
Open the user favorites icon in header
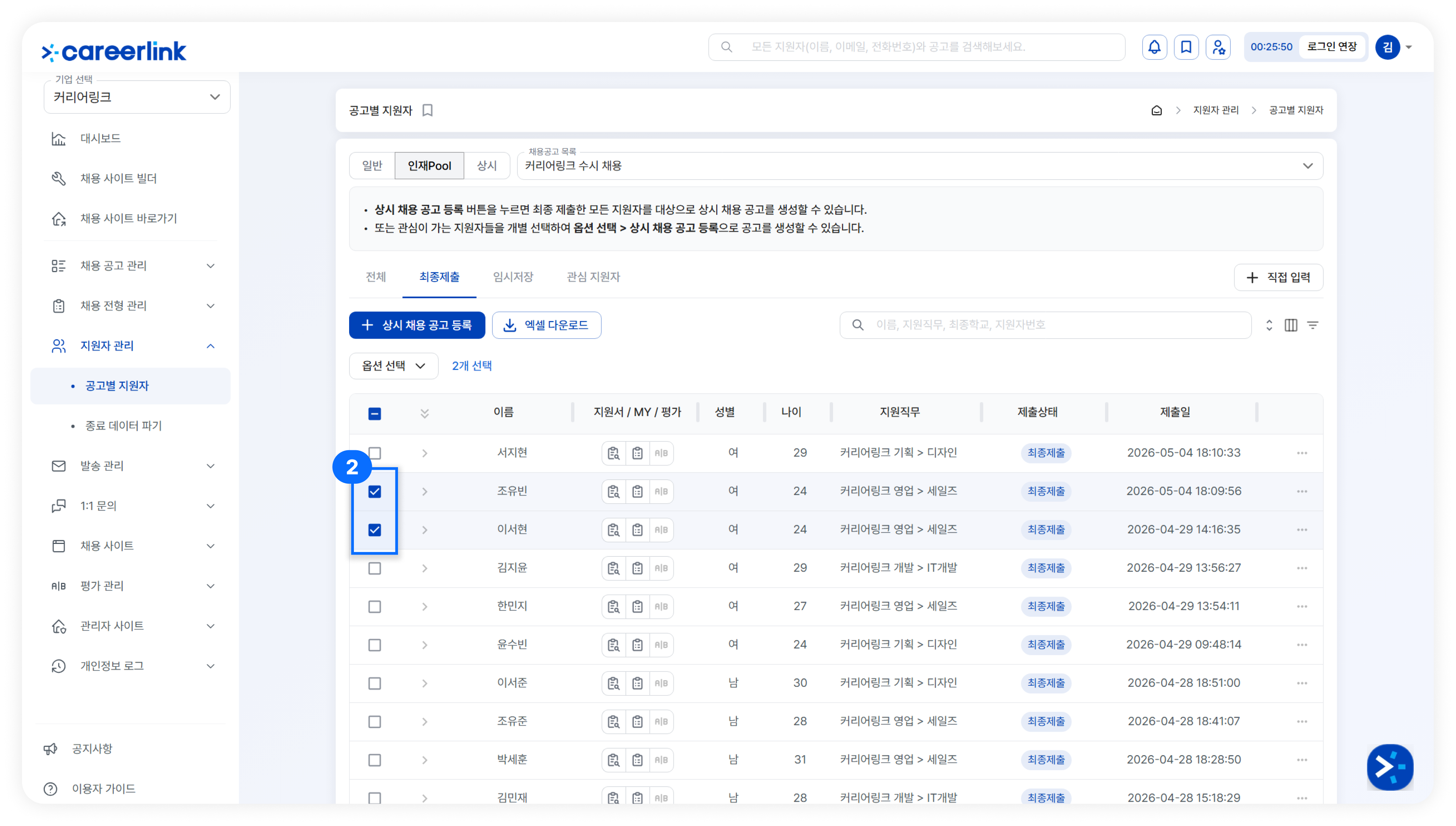tap(1218, 47)
